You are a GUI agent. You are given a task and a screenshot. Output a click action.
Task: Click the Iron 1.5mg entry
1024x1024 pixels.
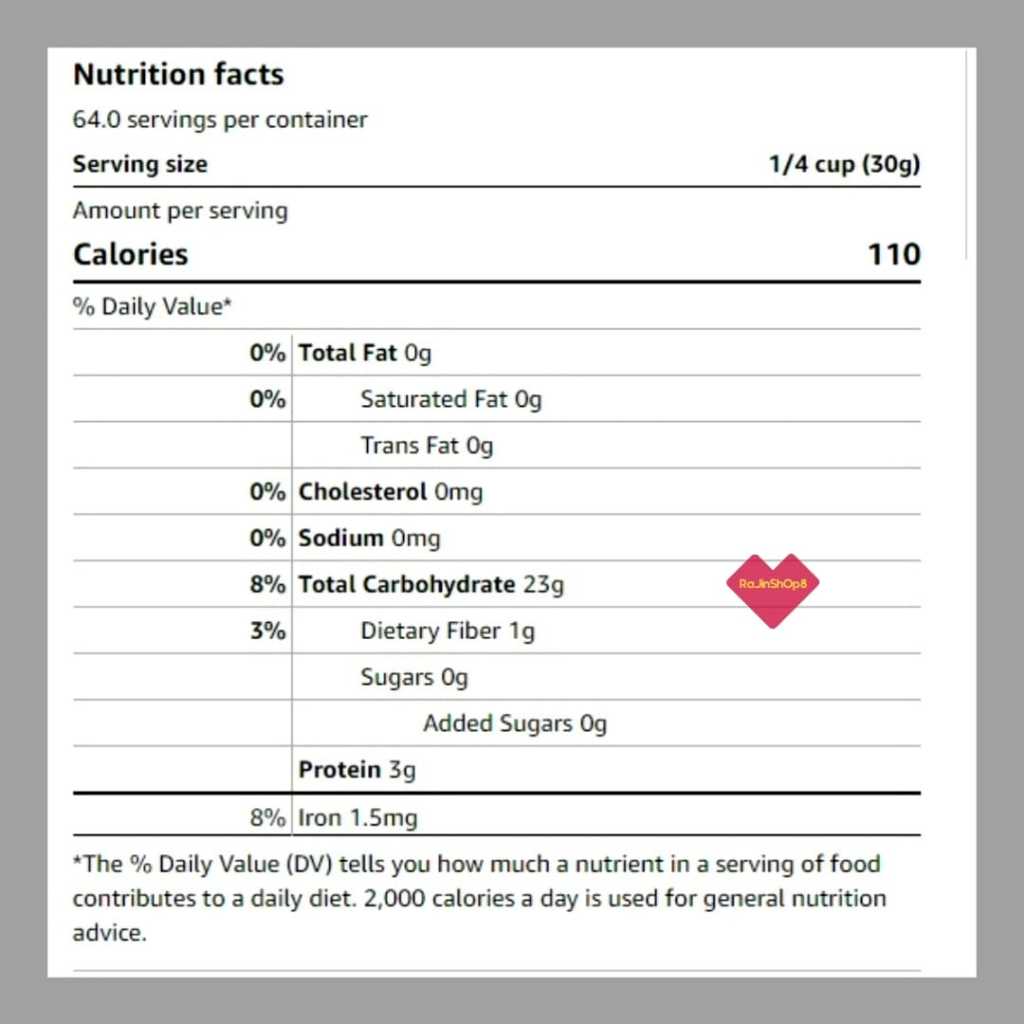pos(358,818)
